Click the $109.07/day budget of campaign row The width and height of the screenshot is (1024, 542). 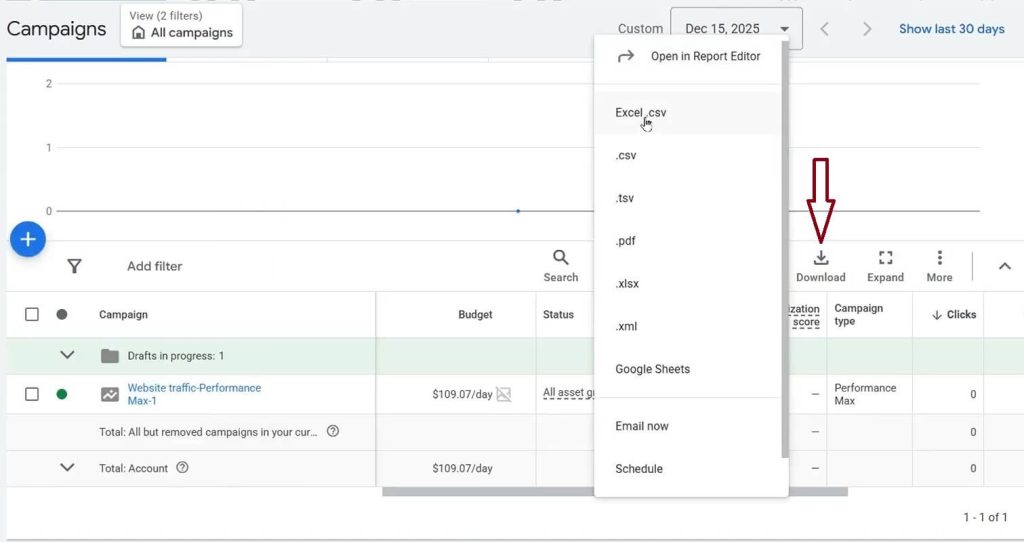click(x=462, y=394)
